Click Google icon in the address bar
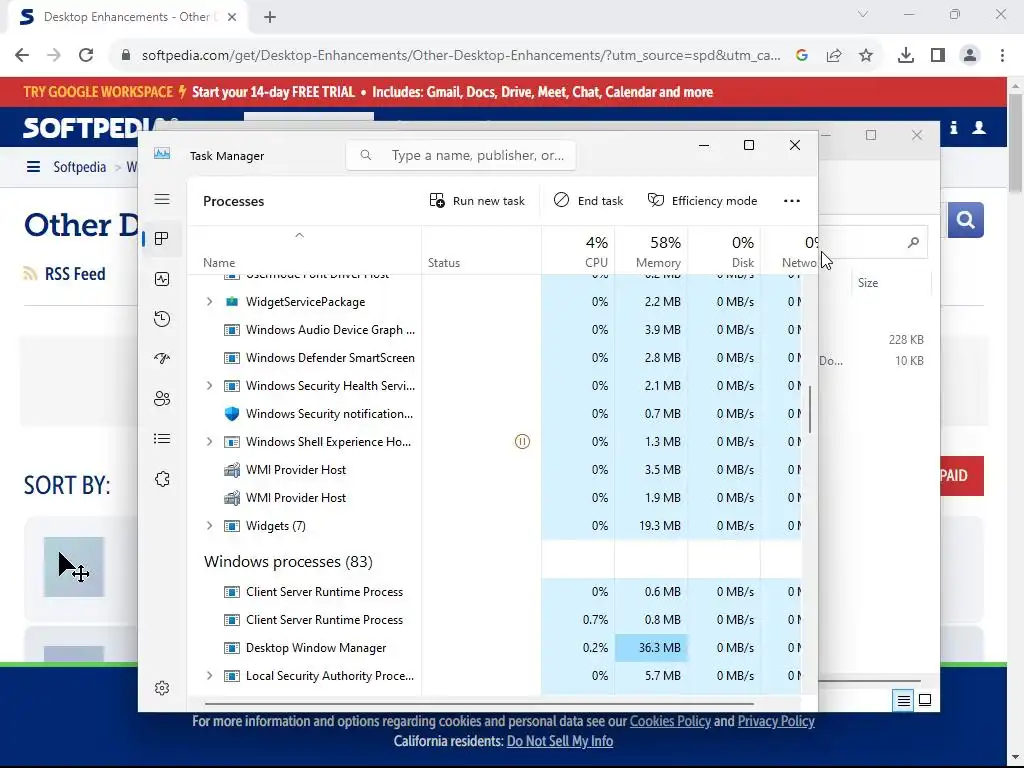 pos(802,56)
